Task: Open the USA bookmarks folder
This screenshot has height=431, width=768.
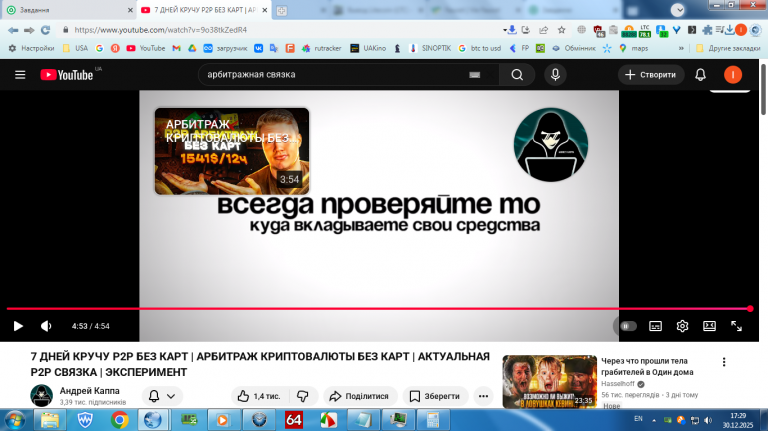Action: [75, 48]
